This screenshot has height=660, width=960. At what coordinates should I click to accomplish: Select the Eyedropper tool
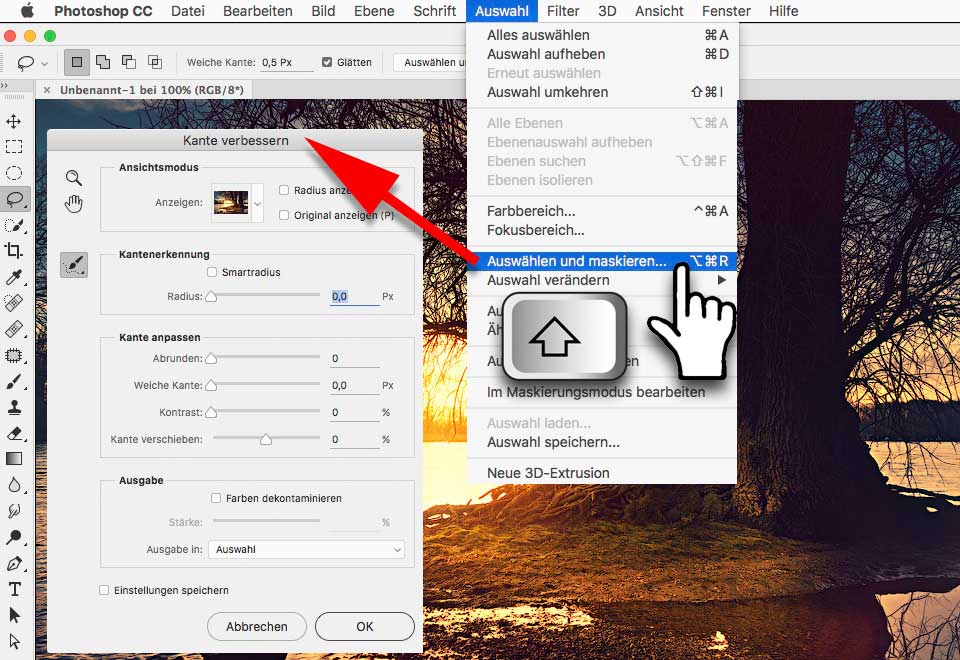pos(13,277)
